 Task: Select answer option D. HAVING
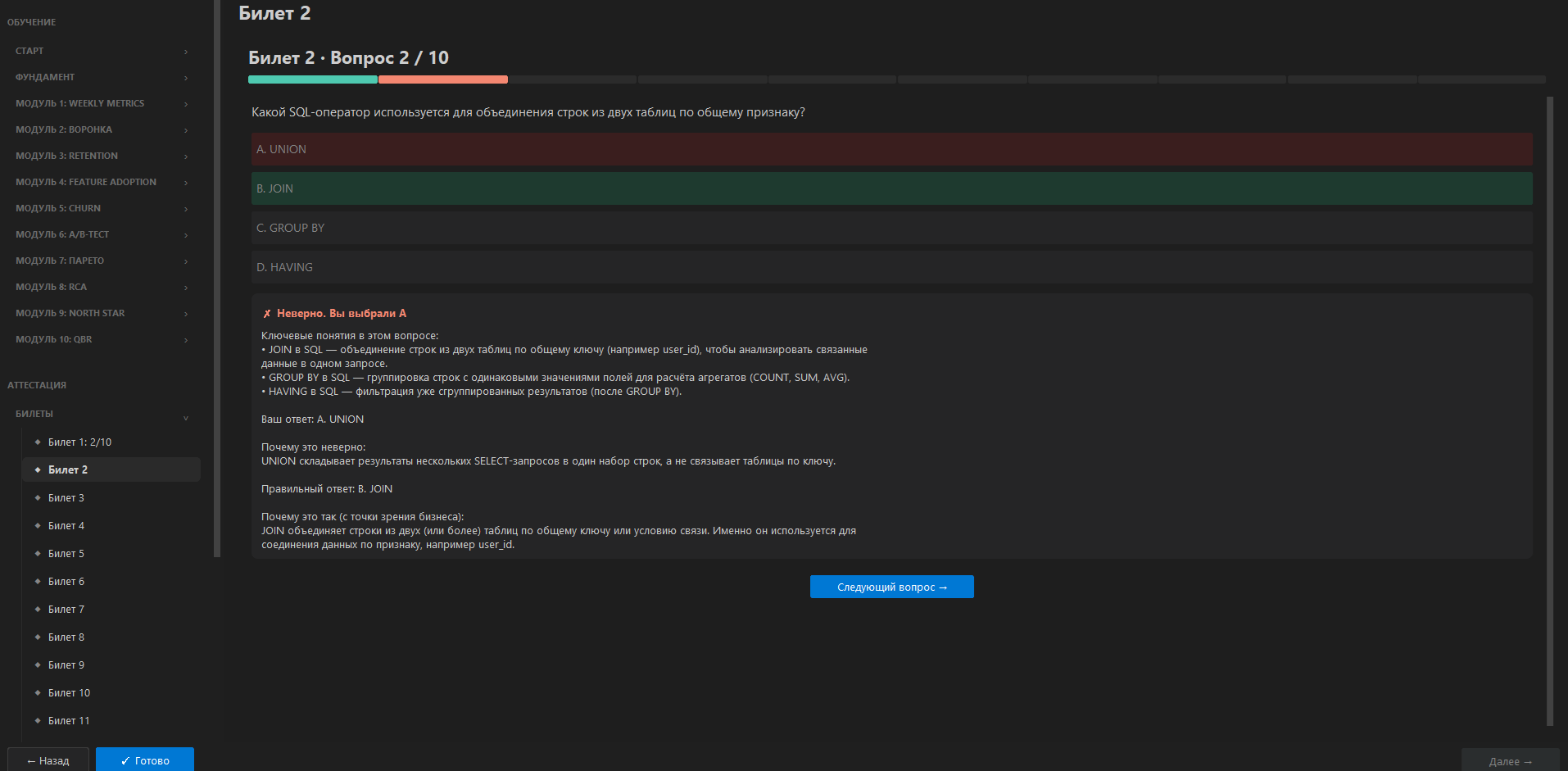click(891, 267)
